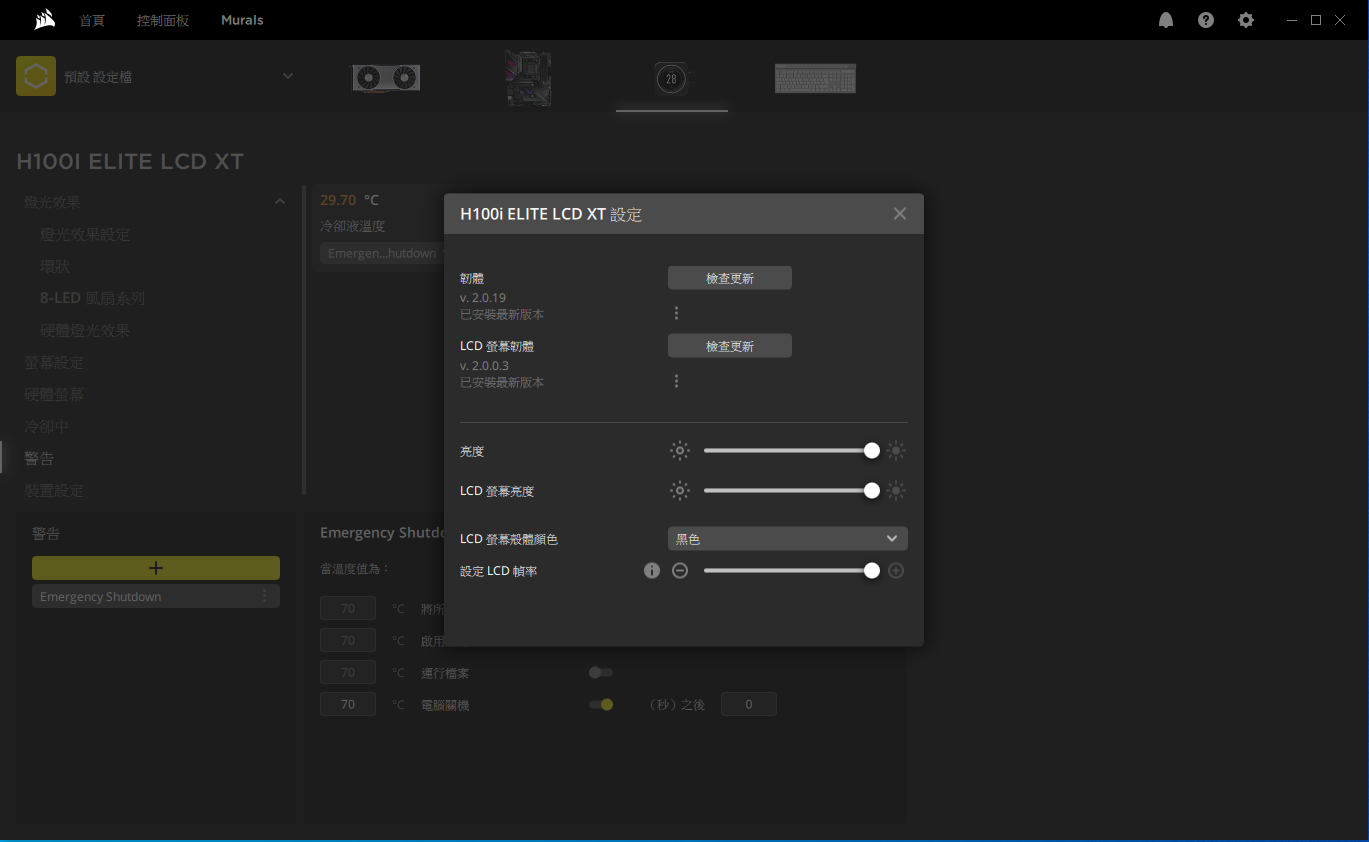Click the bright sun icon for 亮度
Viewport: 1369px width, 842px height.
pyautogui.click(x=896, y=451)
